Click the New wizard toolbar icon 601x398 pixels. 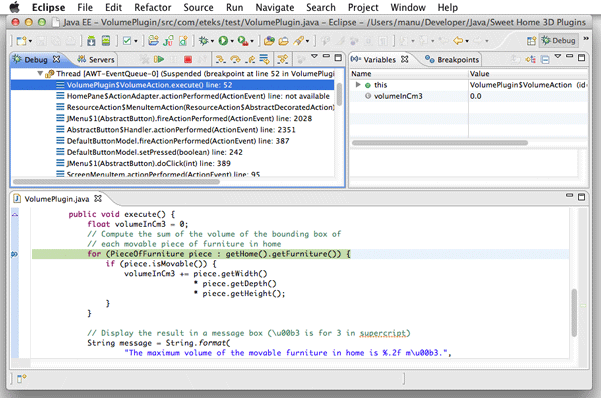point(21,41)
